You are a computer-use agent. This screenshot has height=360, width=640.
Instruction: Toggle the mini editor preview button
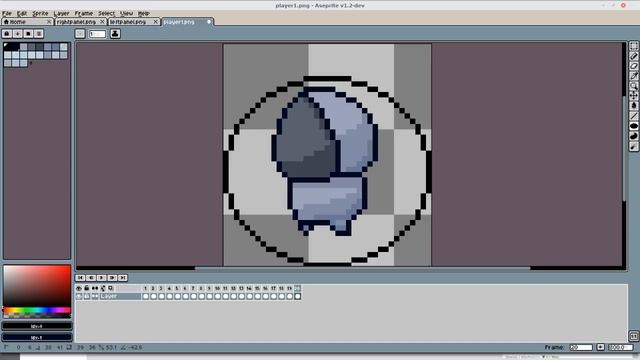coord(633,336)
